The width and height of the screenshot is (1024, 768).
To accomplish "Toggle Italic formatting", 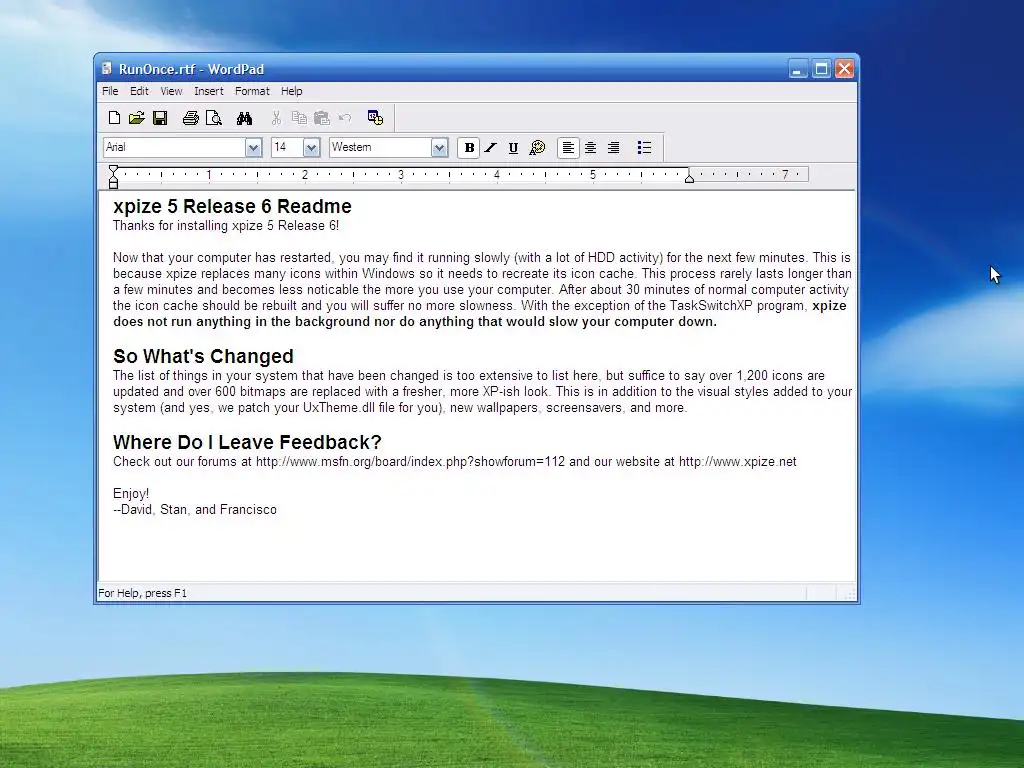I will (x=490, y=148).
